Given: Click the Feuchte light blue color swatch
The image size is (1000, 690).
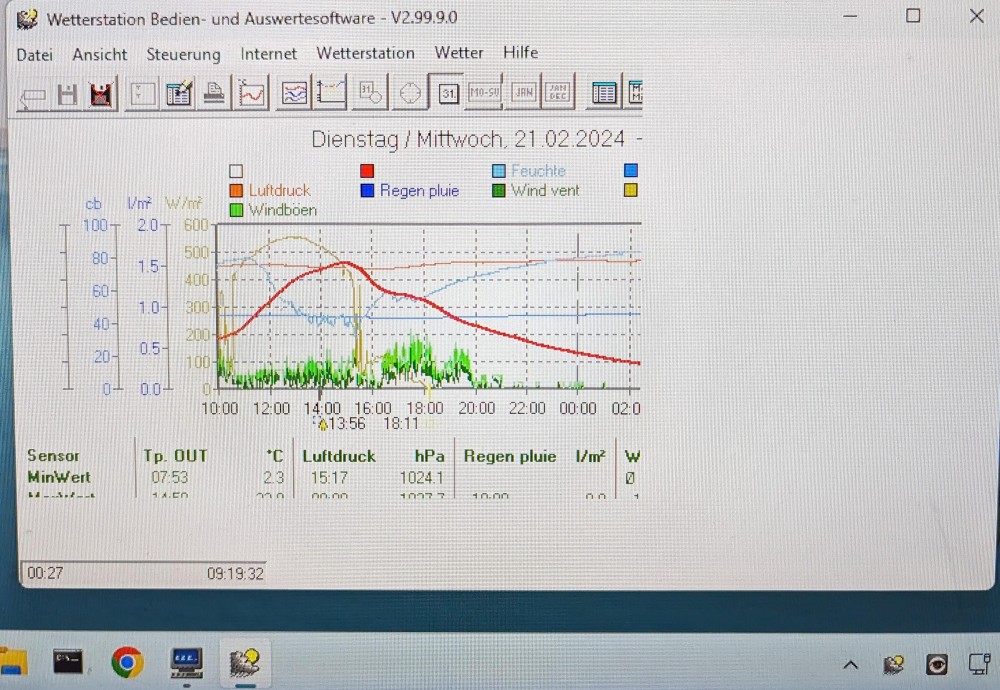Looking at the screenshot, I should (x=498, y=171).
